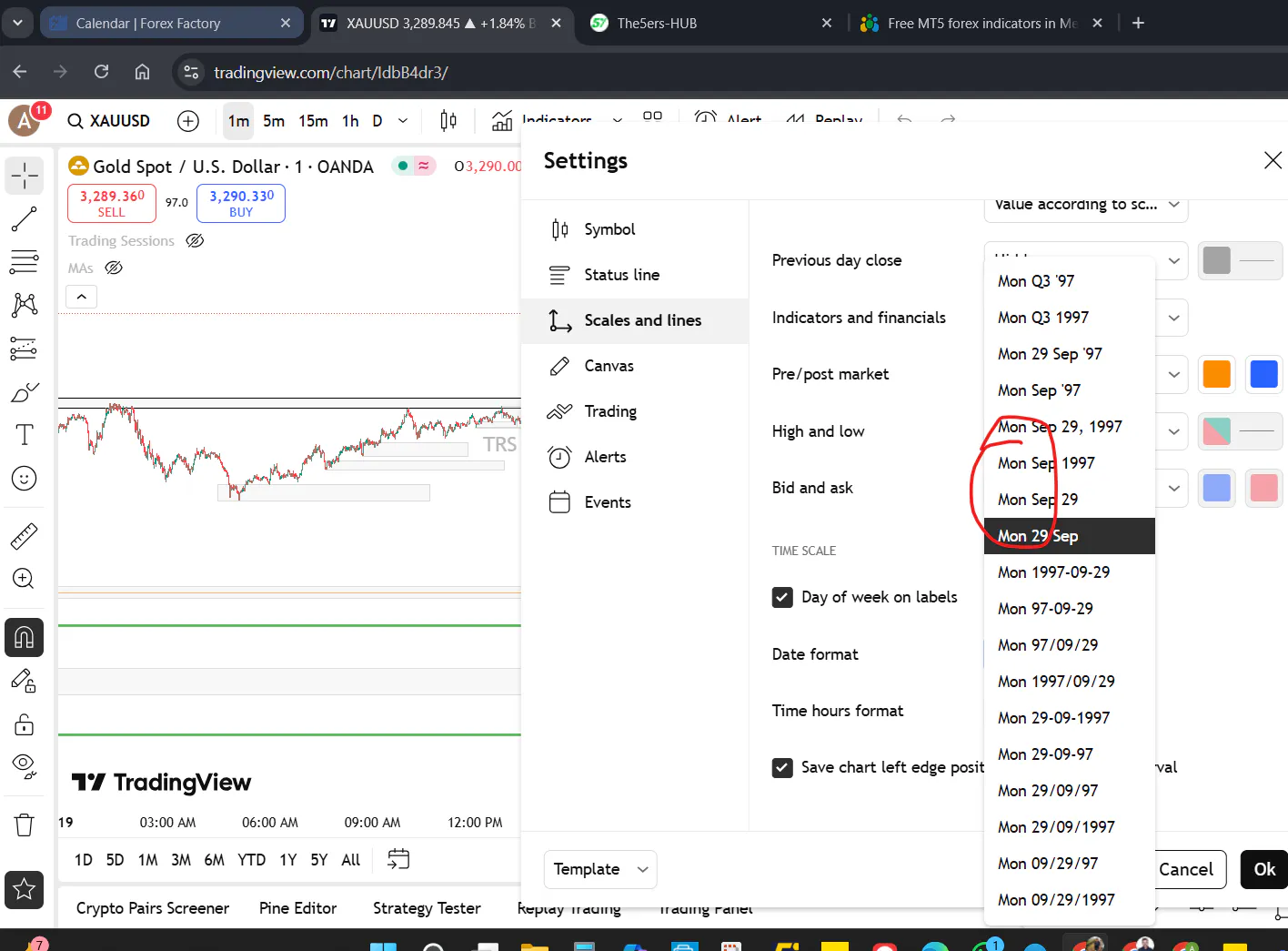Confirm settings with Ok button
This screenshot has width=1288, height=951.
[x=1264, y=869]
